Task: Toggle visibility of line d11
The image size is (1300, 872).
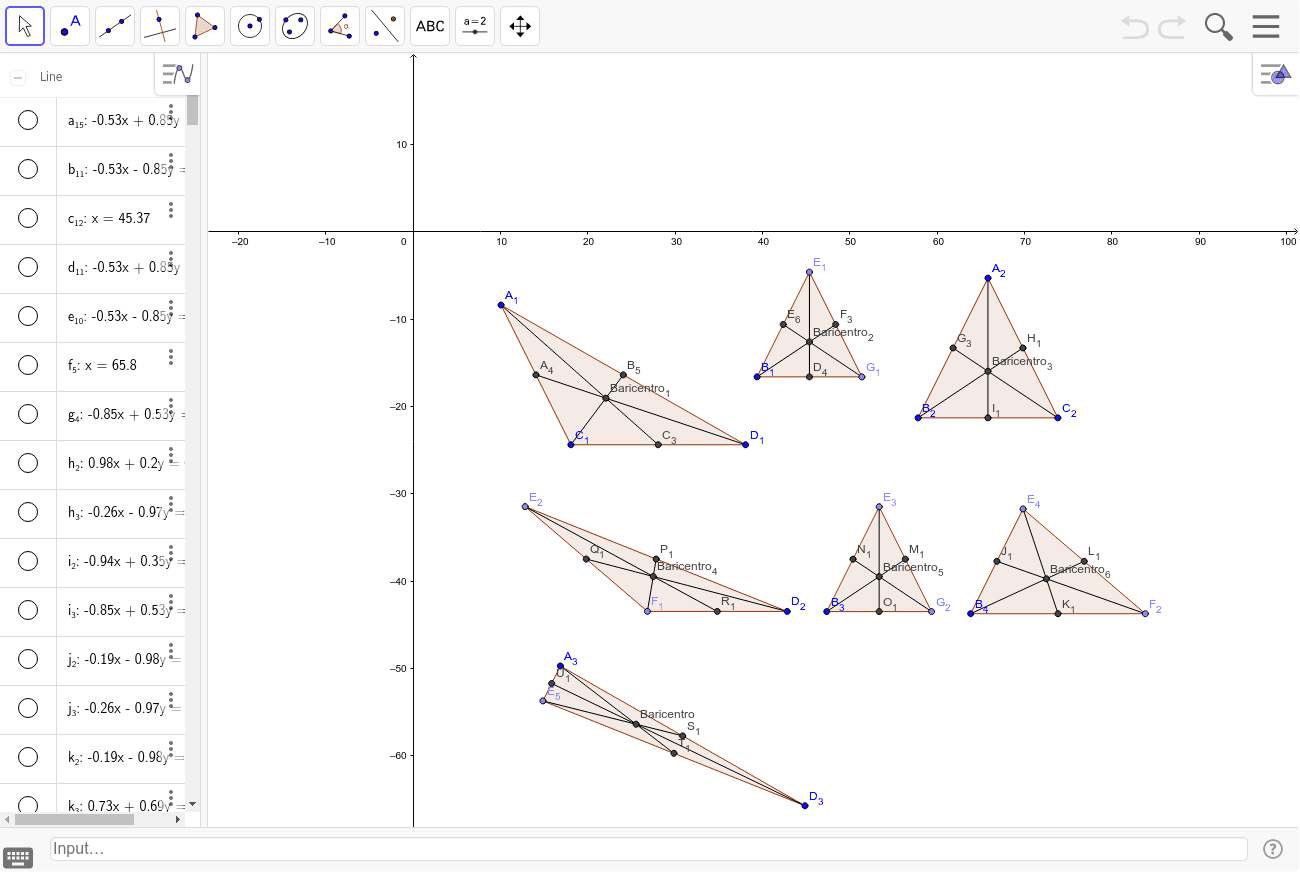Action: pos(28,267)
